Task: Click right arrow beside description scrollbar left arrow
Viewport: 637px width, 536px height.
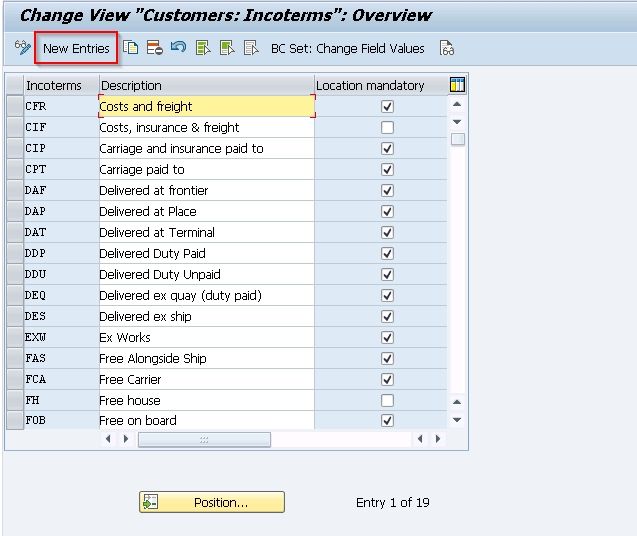Action: (x=126, y=439)
